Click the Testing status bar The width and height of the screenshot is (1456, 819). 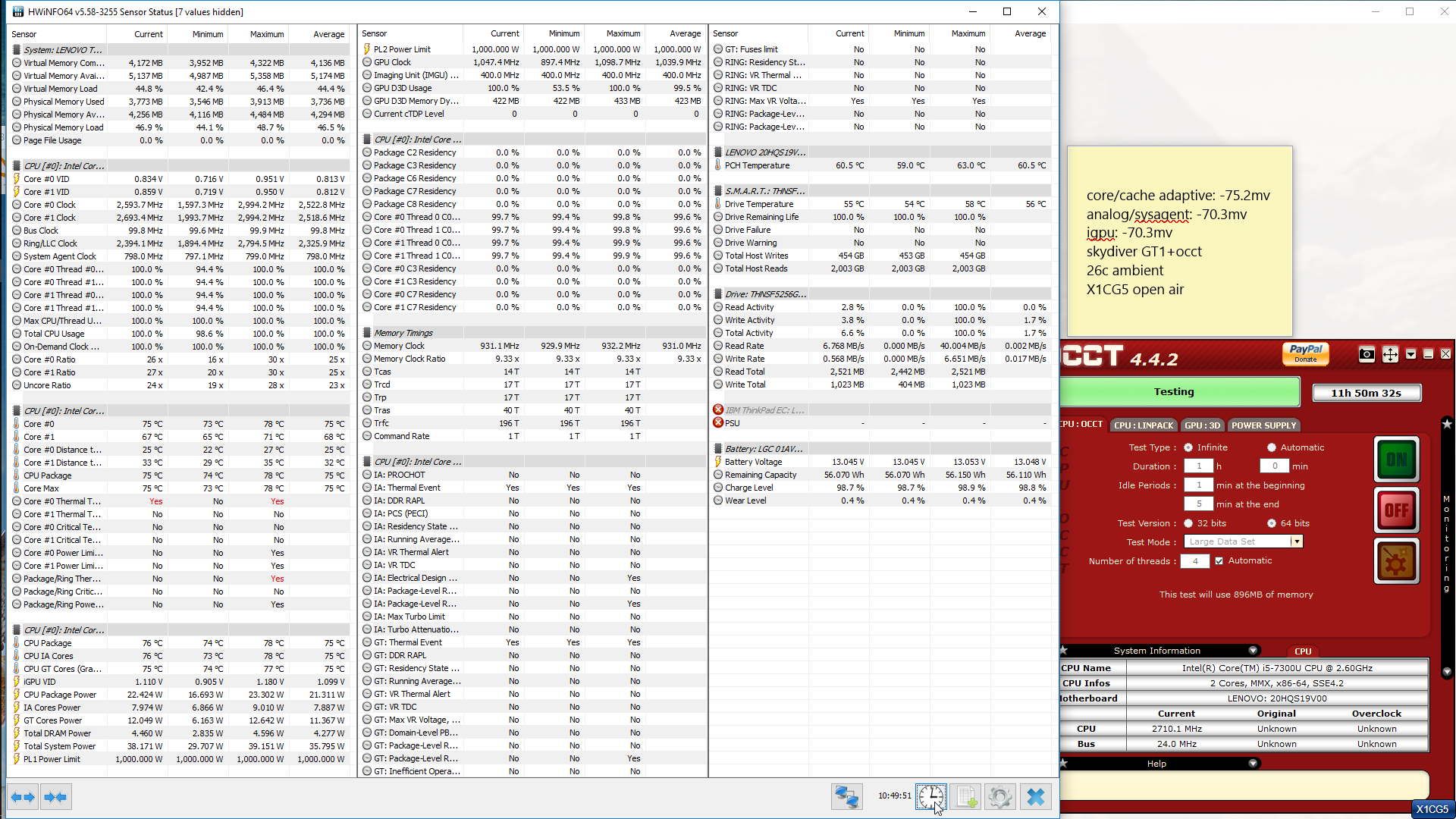(1178, 392)
